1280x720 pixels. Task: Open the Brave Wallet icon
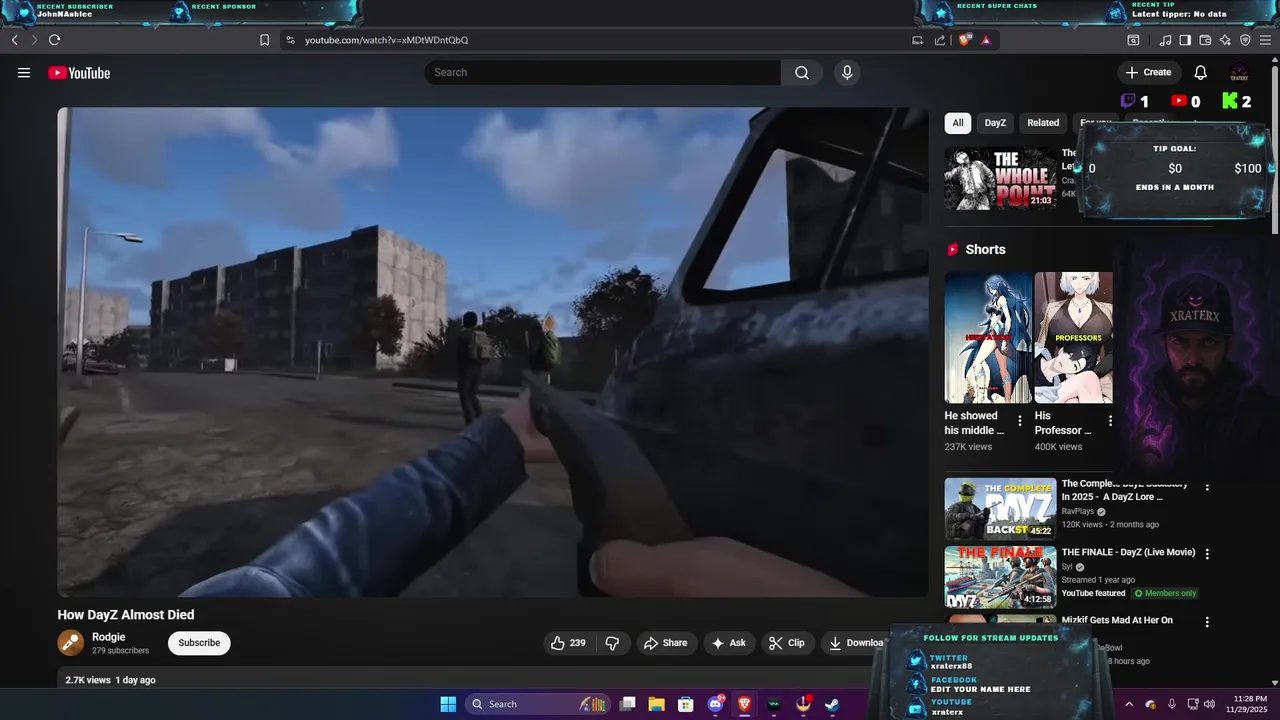tap(1205, 40)
